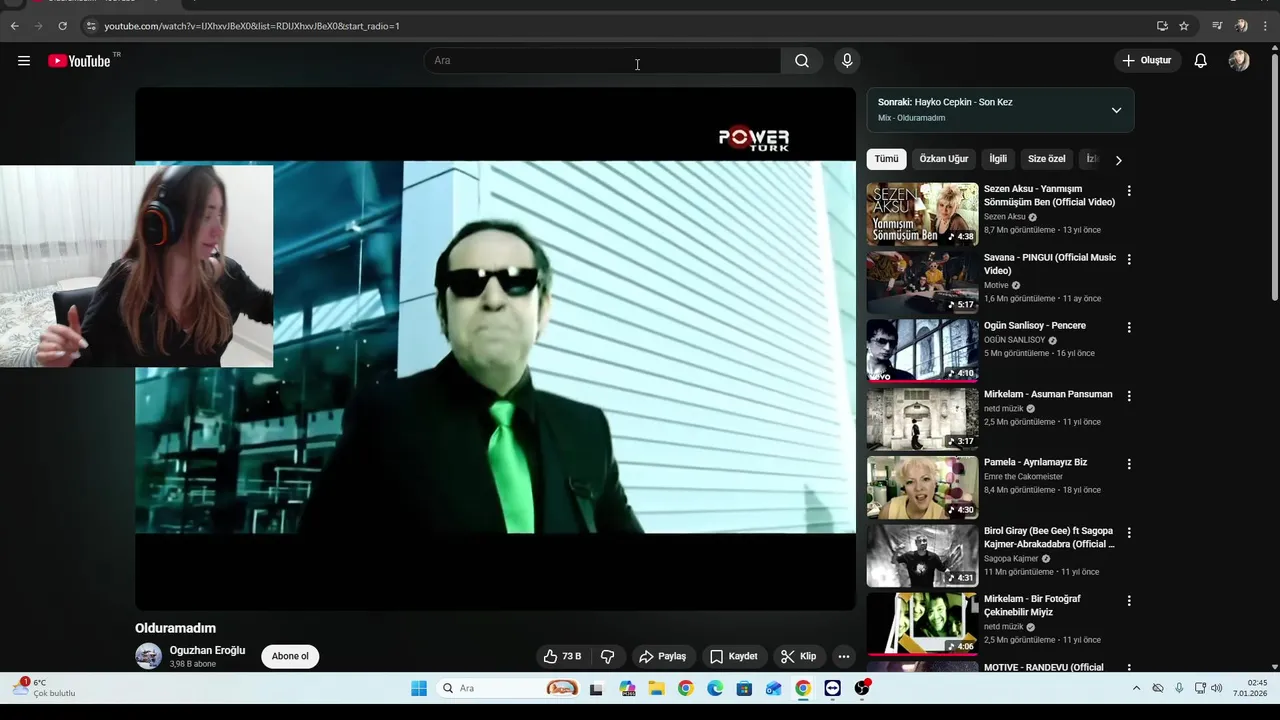This screenshot has height=720, width=1280.
Task: Click the Paylaş share button
Action: pyautogui.click(x=663, y=657)
